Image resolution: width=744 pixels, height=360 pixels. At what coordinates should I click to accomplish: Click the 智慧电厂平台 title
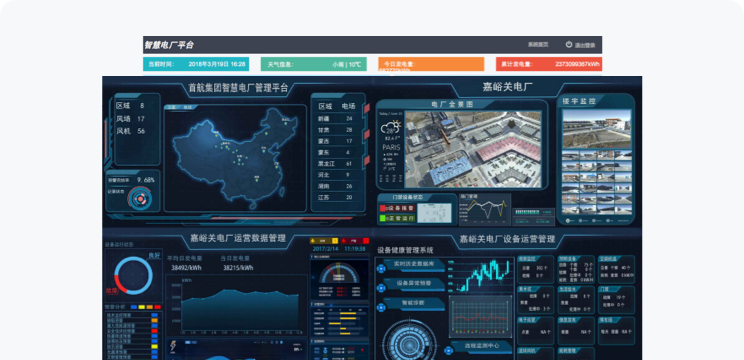[169, 45]
